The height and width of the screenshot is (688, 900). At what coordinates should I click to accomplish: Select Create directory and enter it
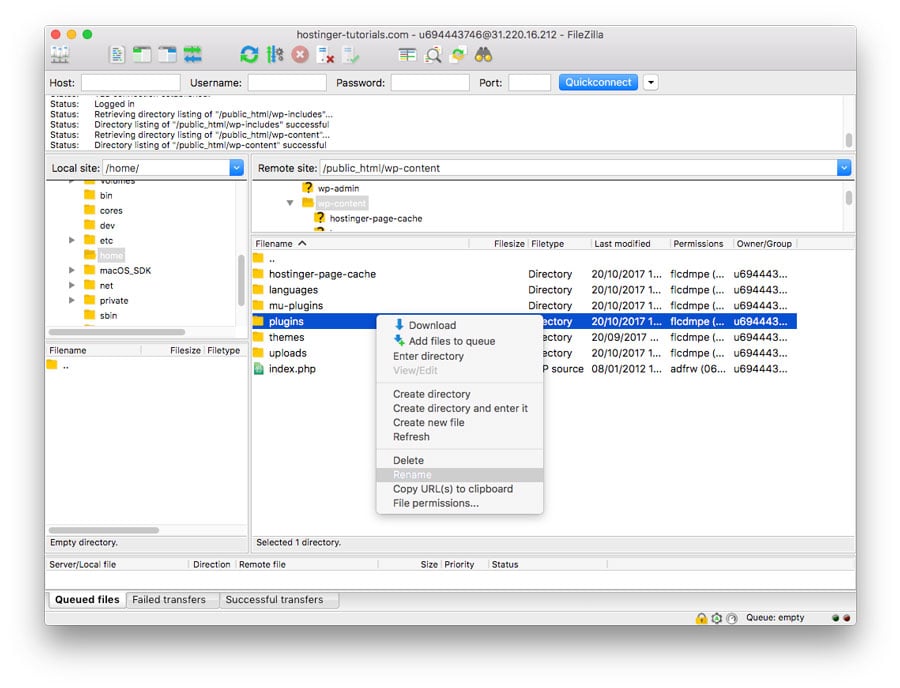point(460,408)
